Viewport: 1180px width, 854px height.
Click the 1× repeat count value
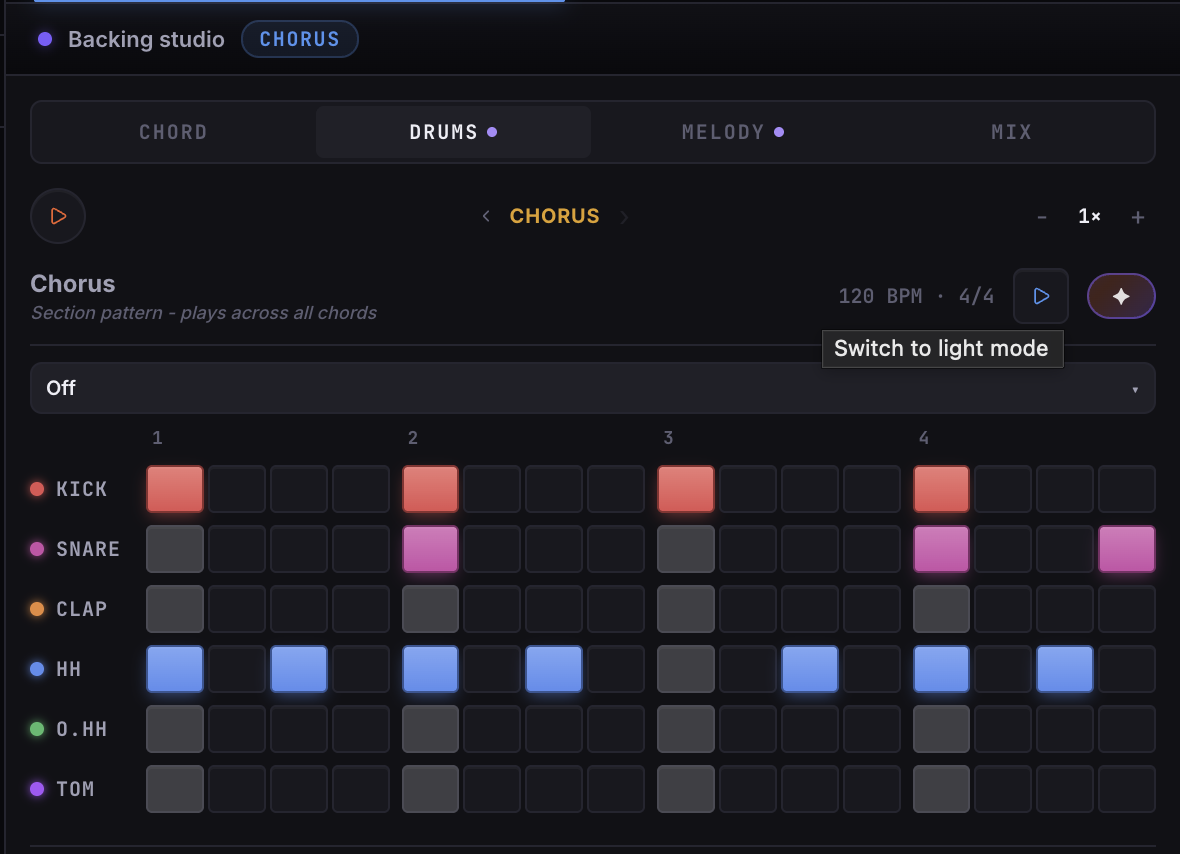(1089, 217)
